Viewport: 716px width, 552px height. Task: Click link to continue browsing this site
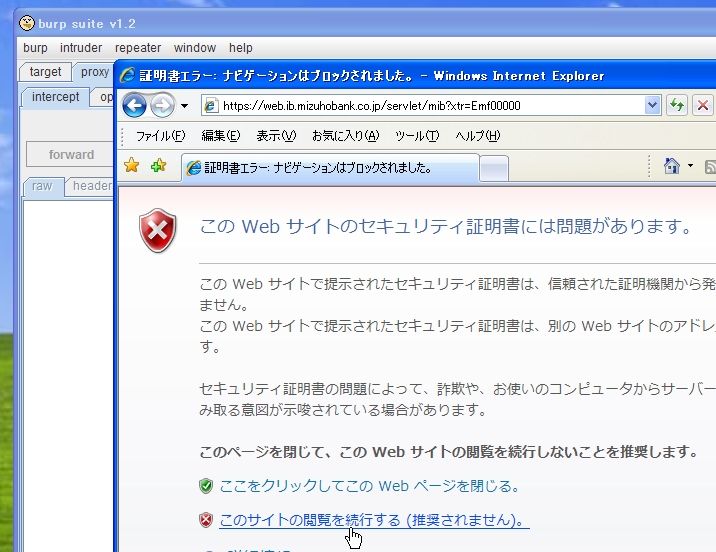coord(372,520)
